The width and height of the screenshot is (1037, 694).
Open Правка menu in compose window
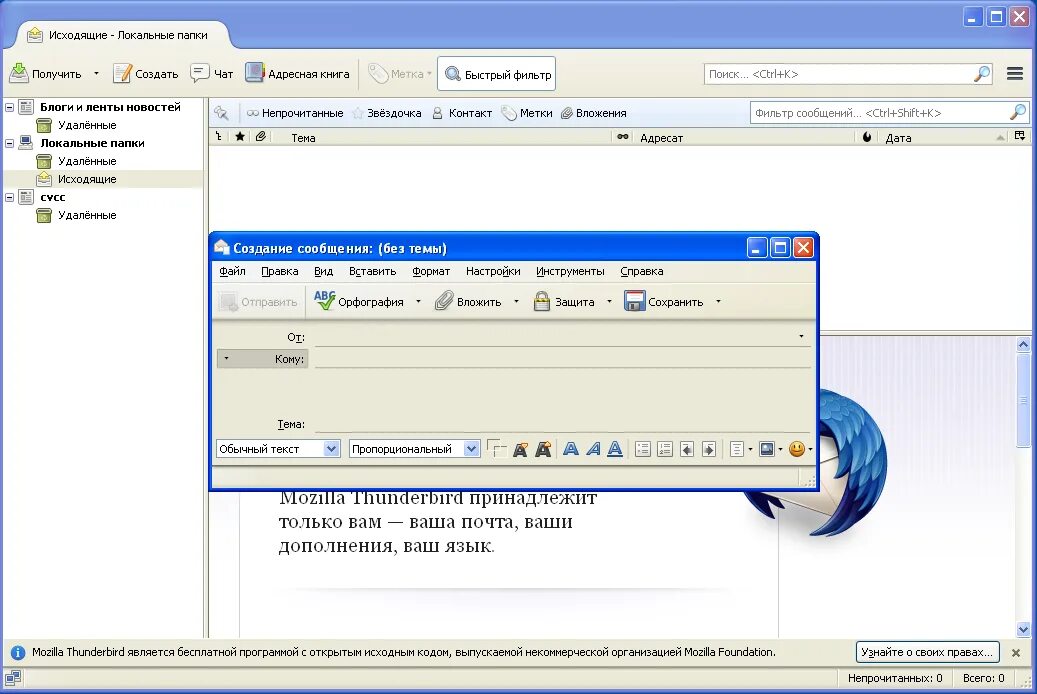[280, 271]
